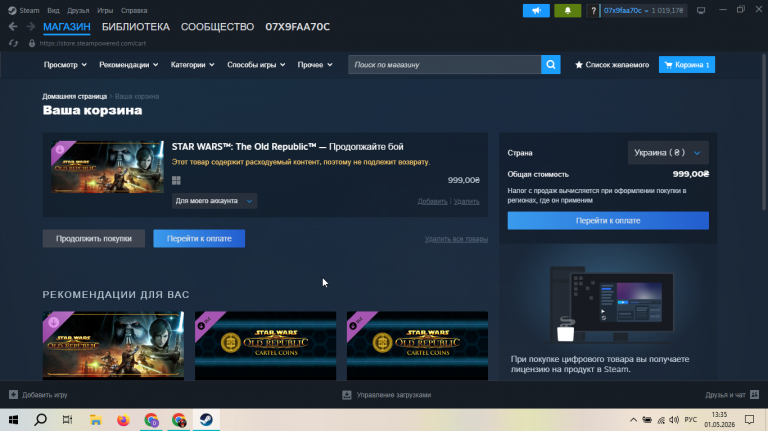Click the wishlist star icon

(x=578, y=65)
